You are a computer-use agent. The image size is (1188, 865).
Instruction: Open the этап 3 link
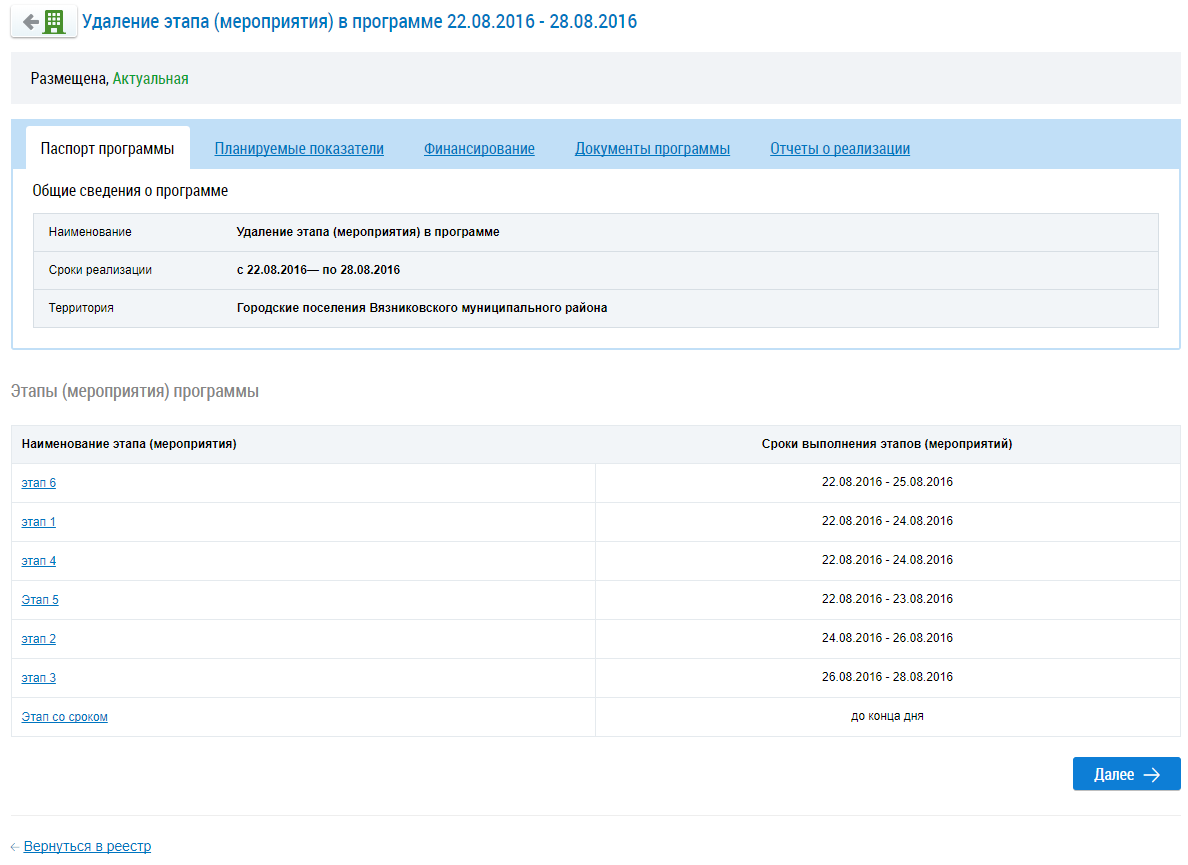point(39,678)
